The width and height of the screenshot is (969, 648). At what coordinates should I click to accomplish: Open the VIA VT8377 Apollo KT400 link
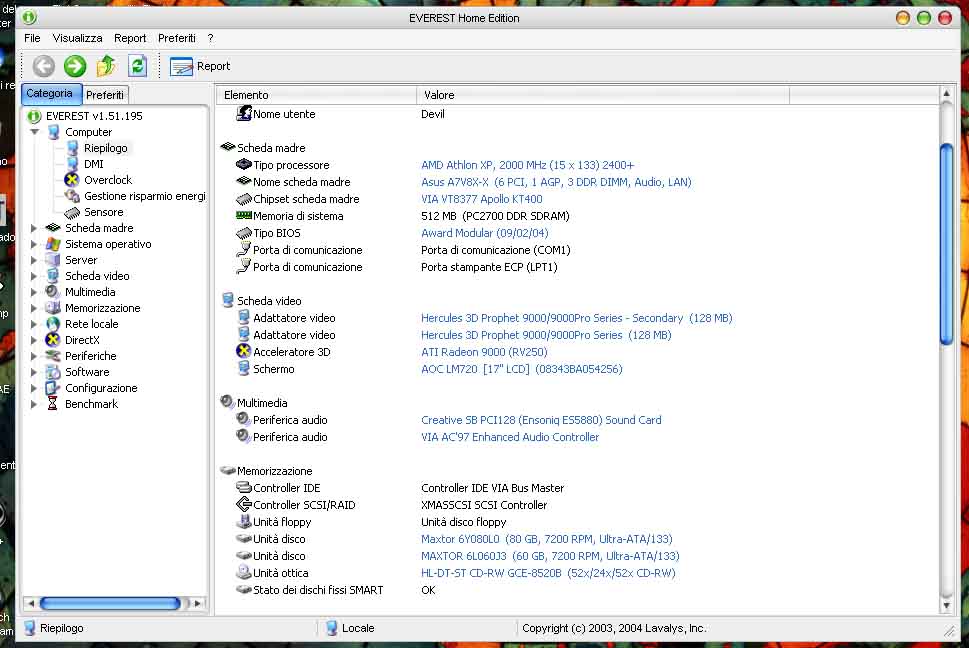point(482,199)
